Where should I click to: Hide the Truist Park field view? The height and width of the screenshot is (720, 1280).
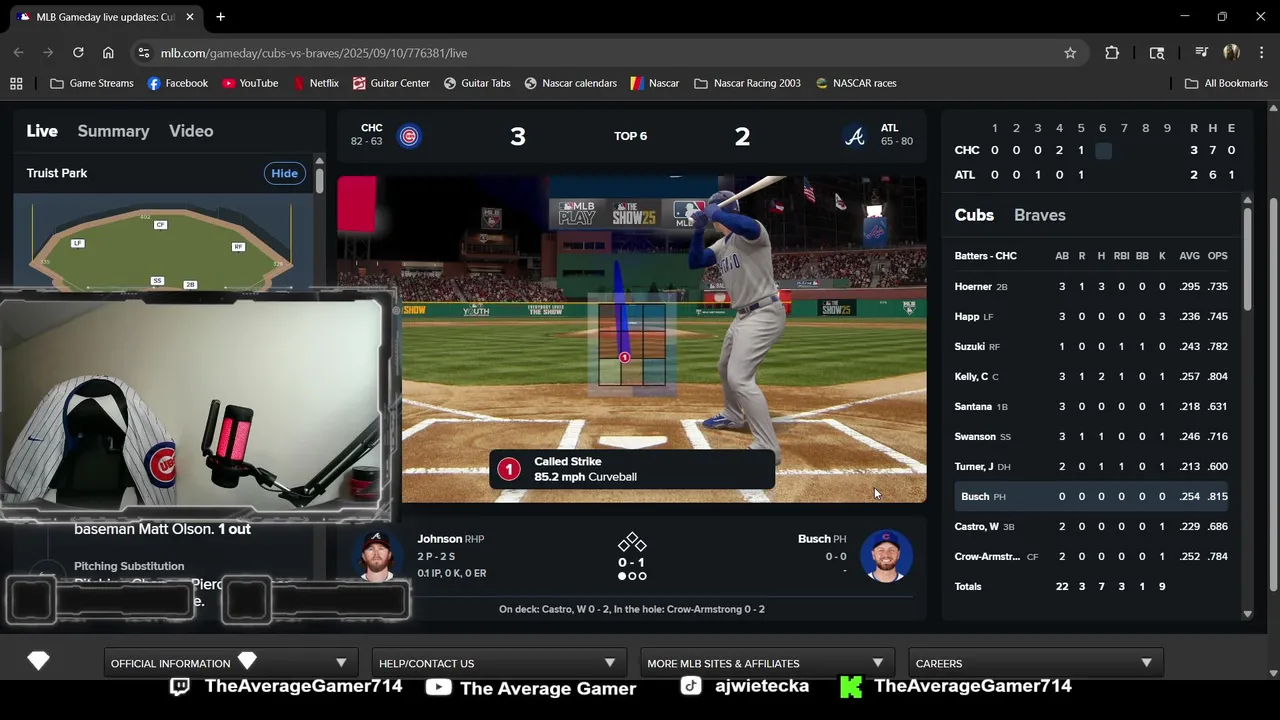coord(284,173)
